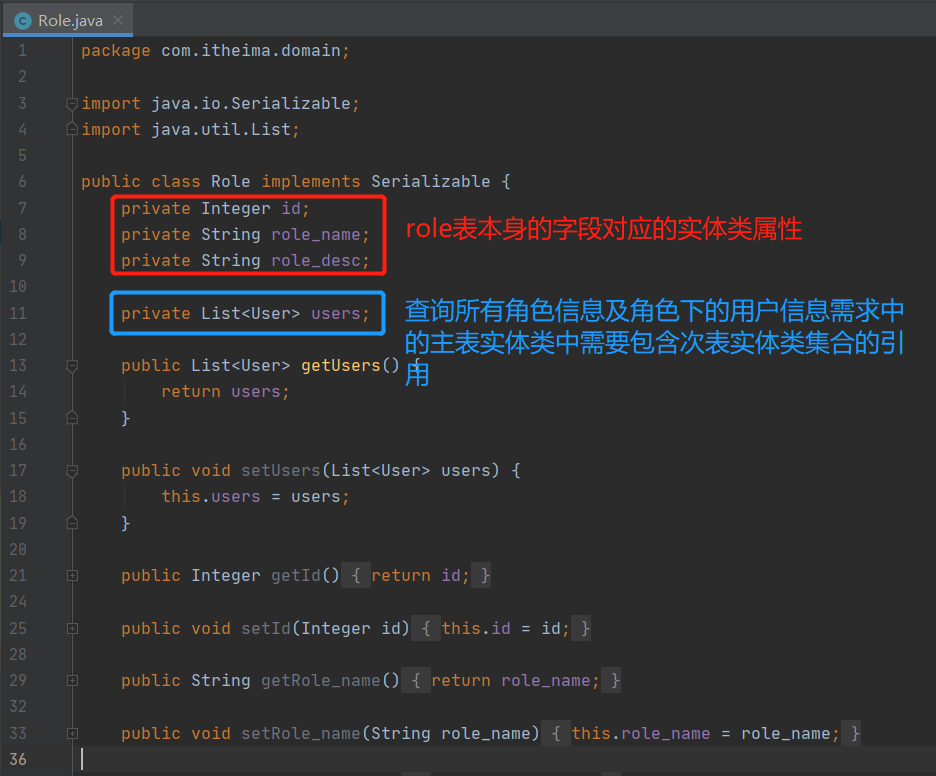Image resolution: width=936 pixels, height=776 pixels.
Task: Select the Role.java editor tab
Action: [x=67, y=20]
